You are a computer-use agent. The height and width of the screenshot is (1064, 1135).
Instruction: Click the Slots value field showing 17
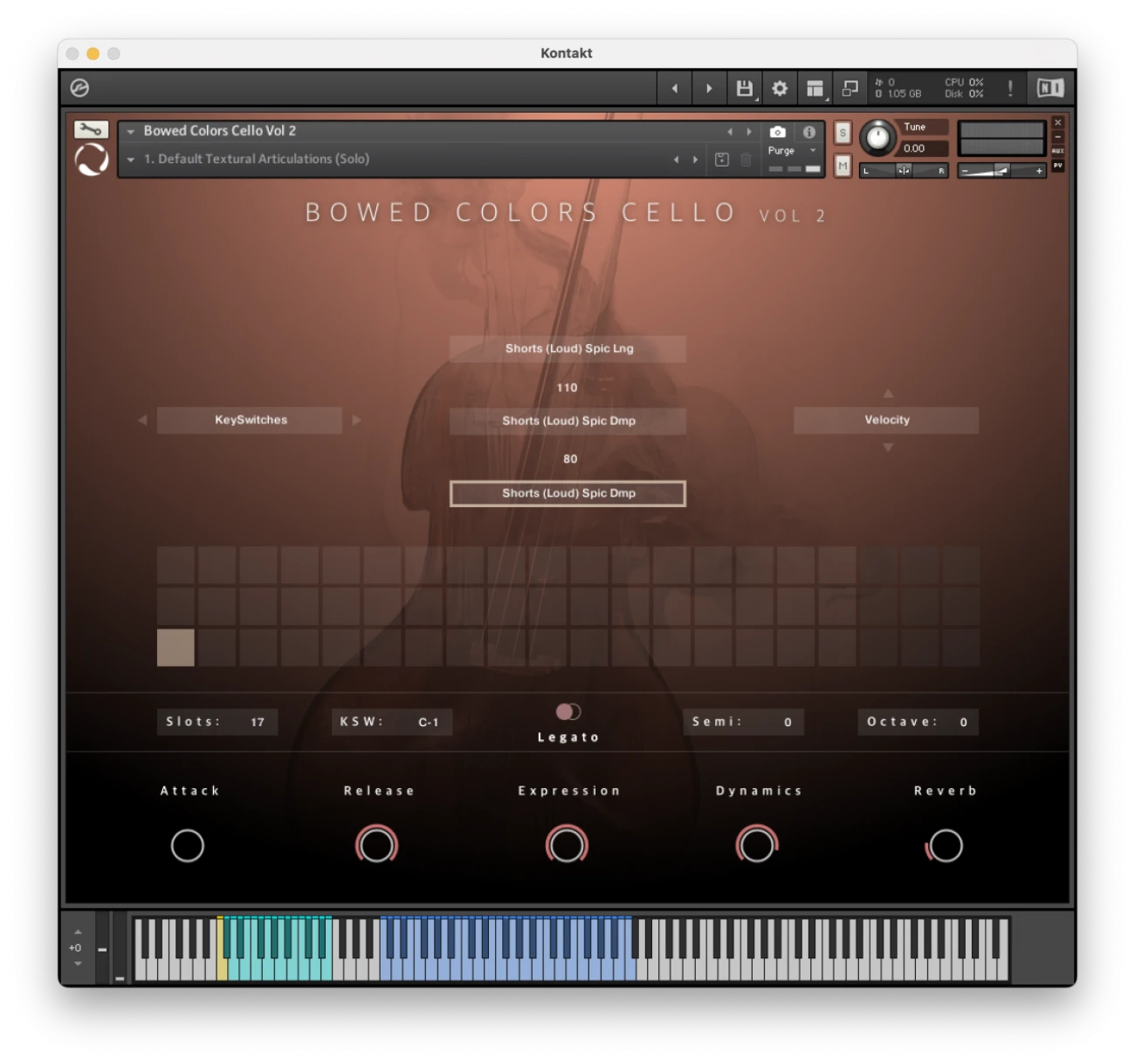[257, 722]
